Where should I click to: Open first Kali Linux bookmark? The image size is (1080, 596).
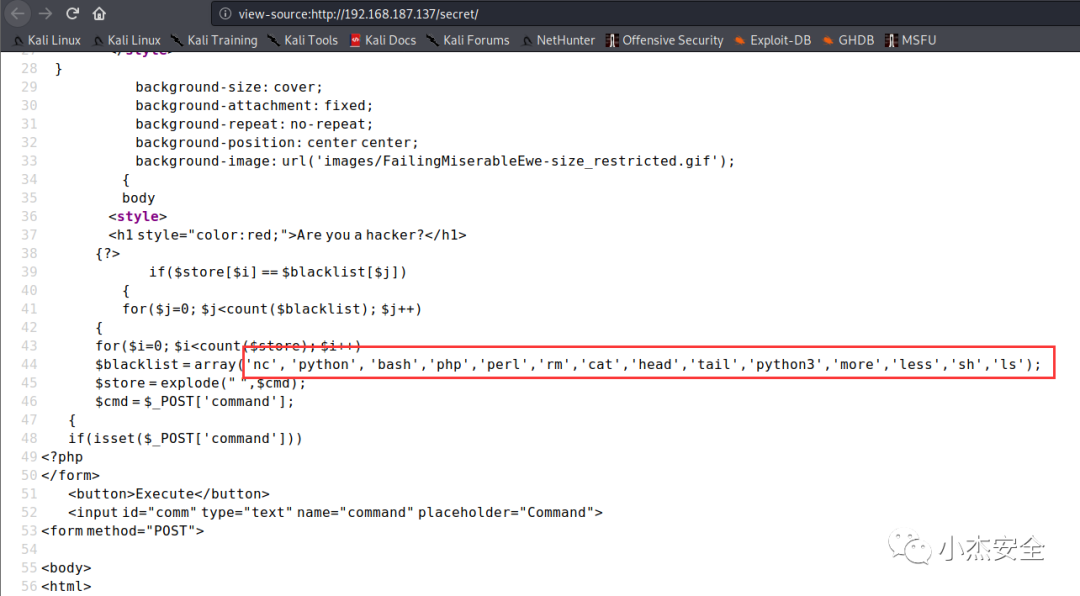47,40
